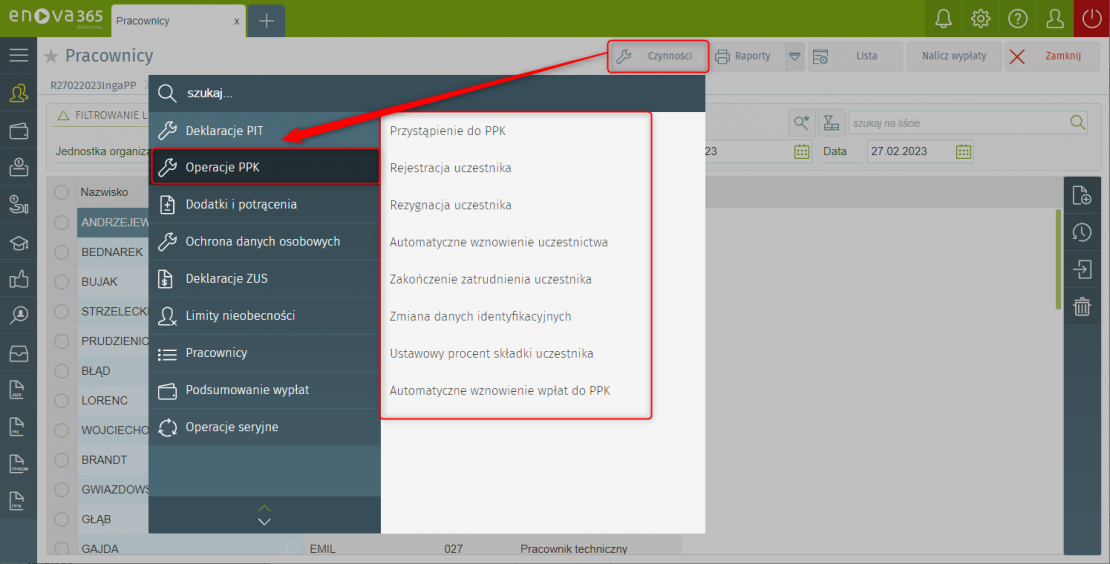Open the Deklaracje ZUS menu item
Viewport: 1110px width, 564px height.
pos(226,279)
